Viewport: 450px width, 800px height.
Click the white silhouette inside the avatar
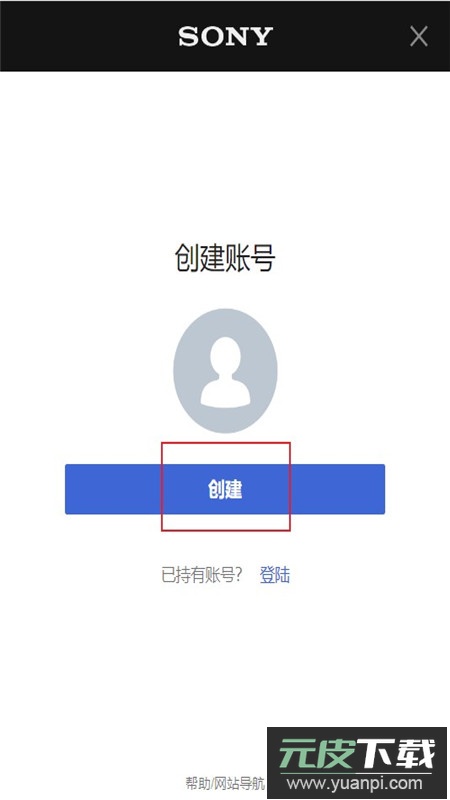[x=225, y=372]
